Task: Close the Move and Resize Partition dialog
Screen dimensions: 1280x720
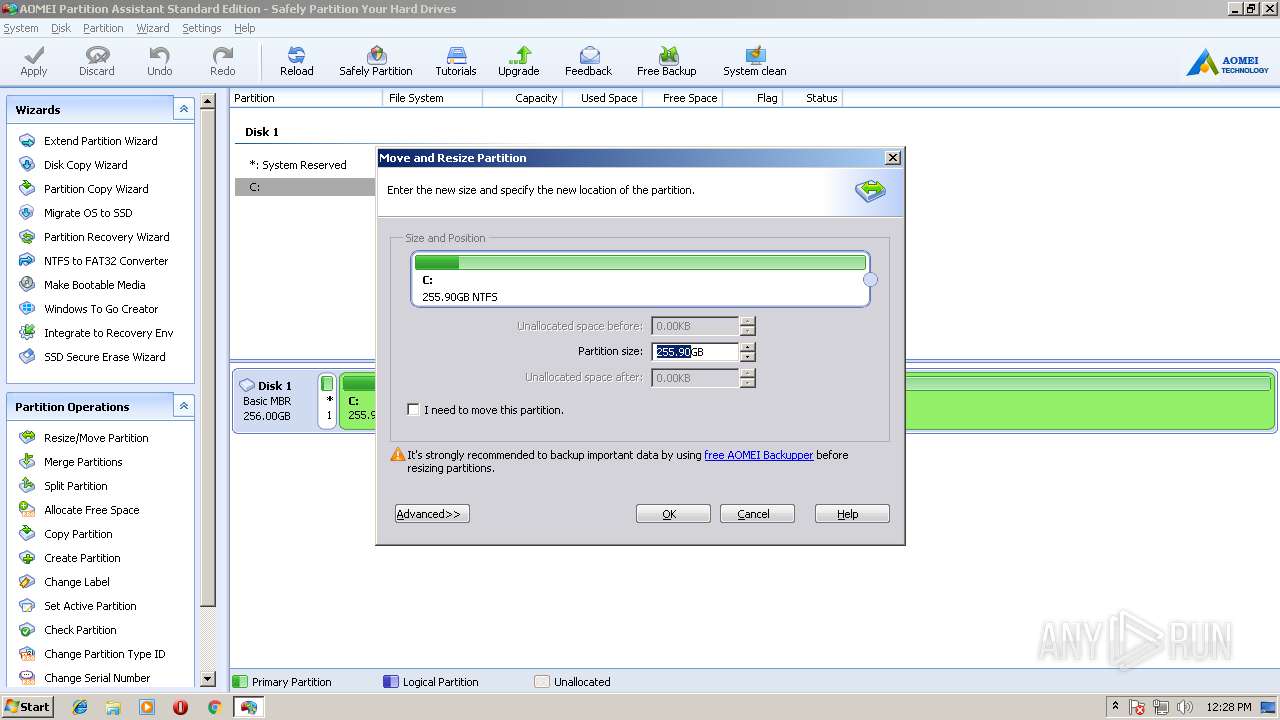Action: pos(893,158)
